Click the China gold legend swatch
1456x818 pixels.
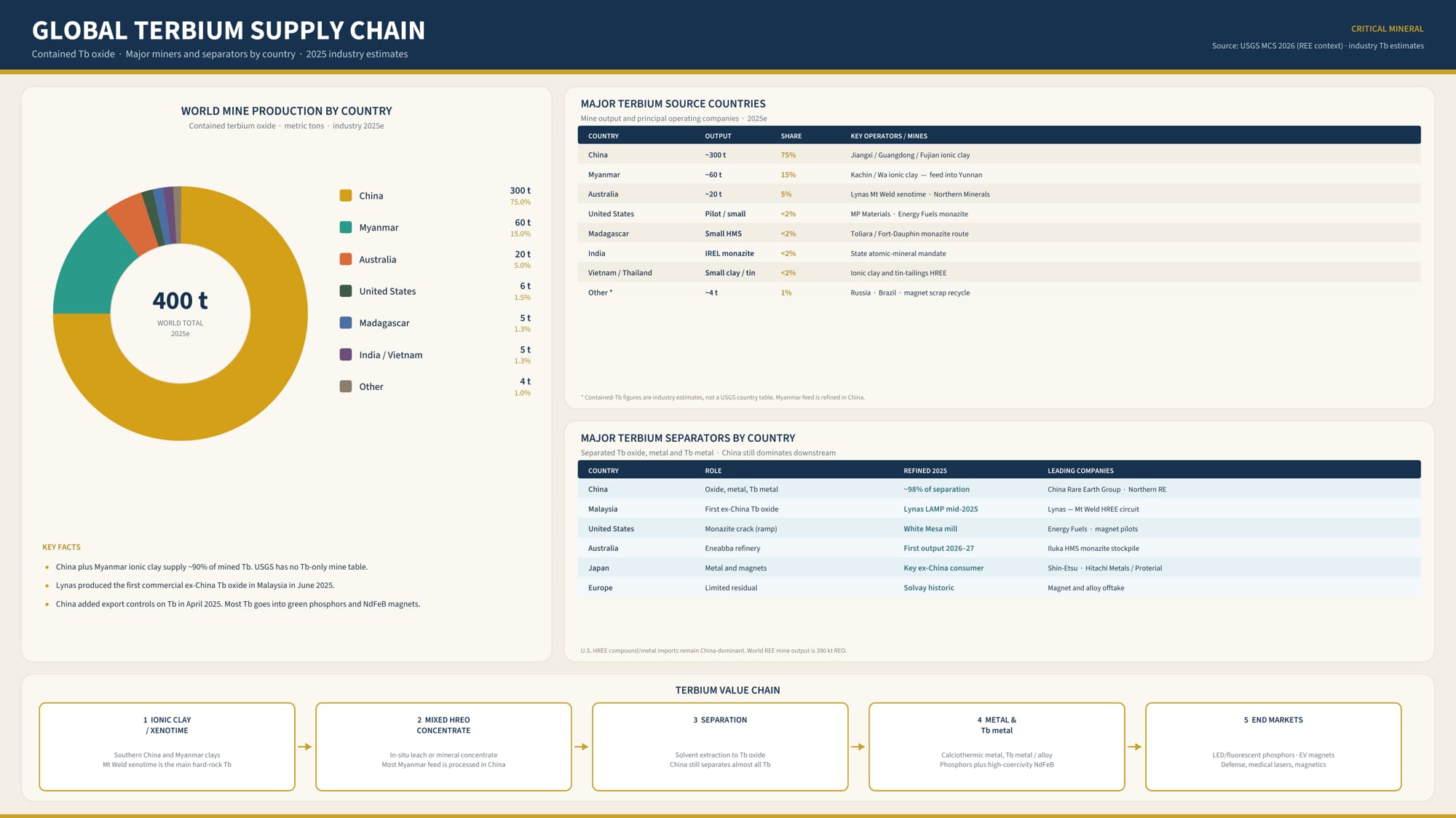[x=346, y=196]
